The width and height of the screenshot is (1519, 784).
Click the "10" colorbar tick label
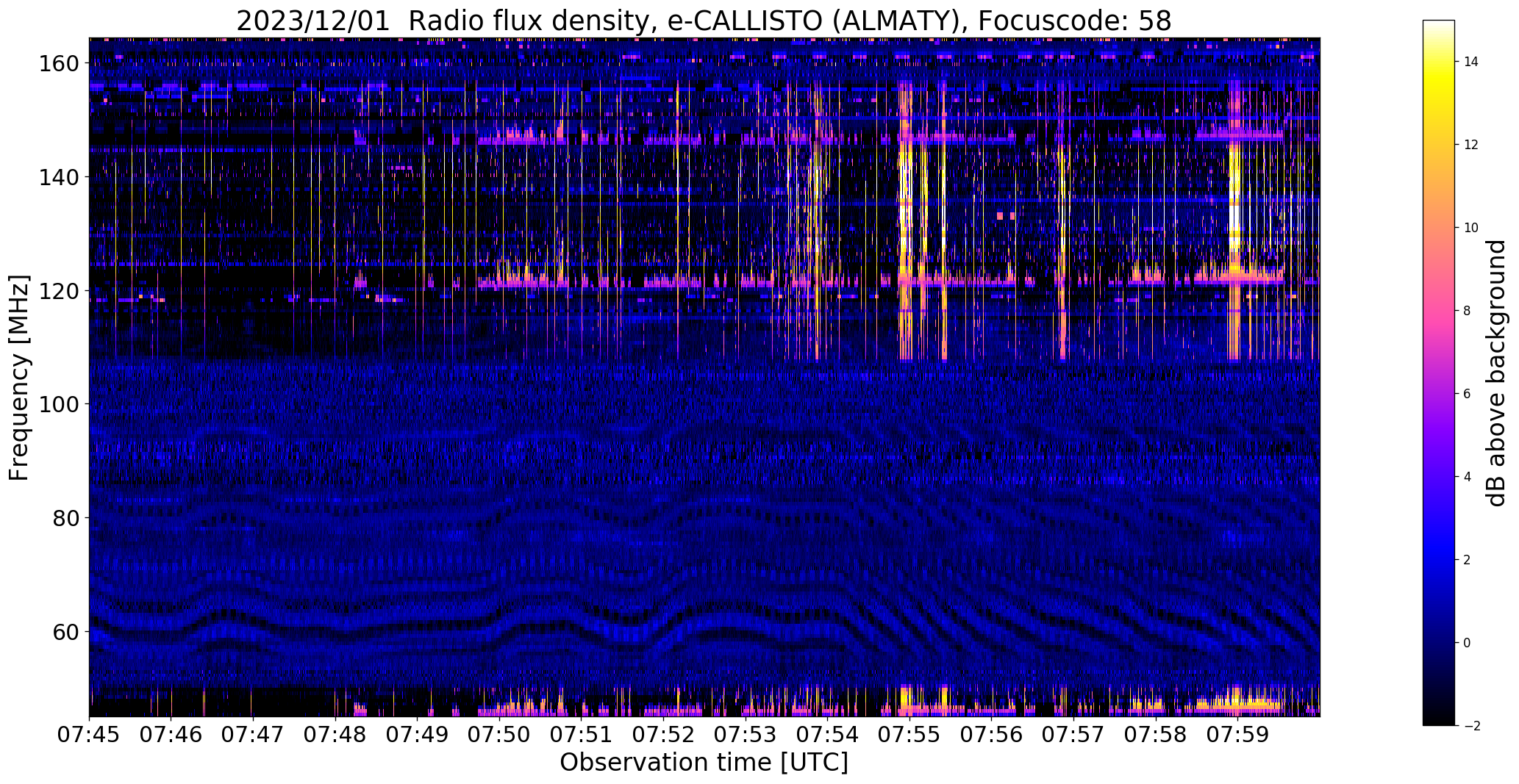(1470, 228)
